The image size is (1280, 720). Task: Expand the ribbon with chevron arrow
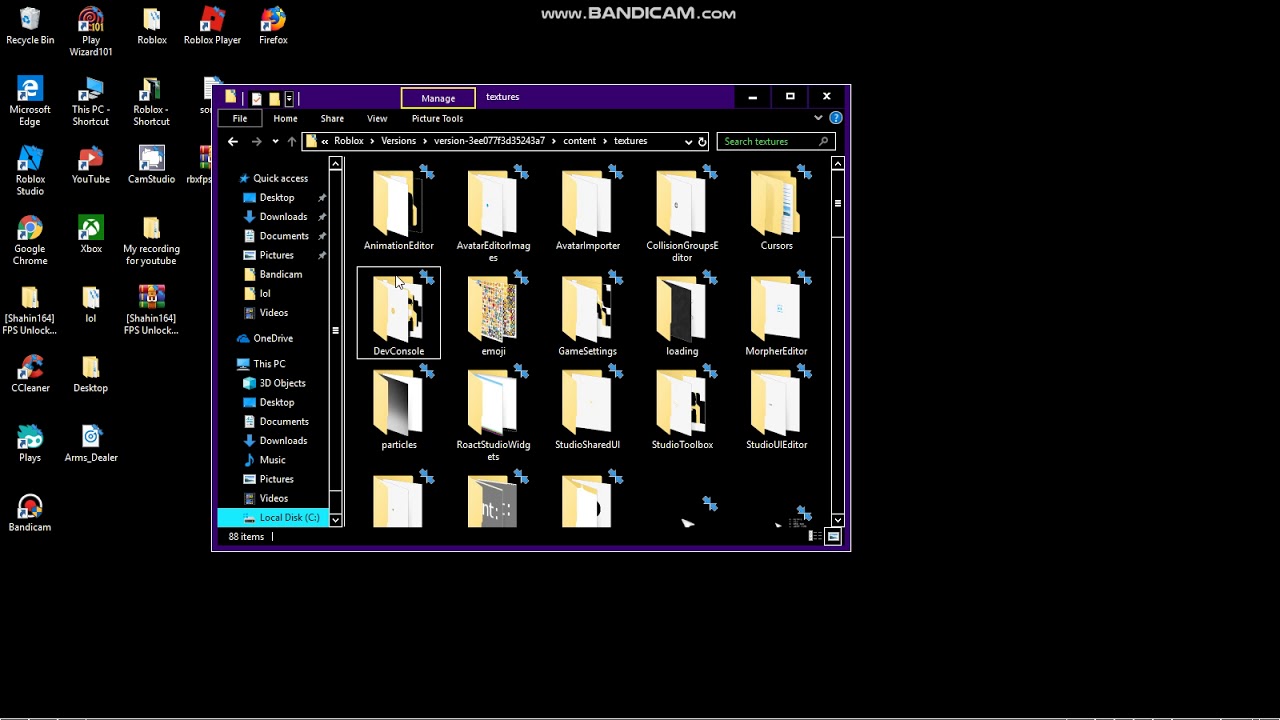click(x=818, y=118)
